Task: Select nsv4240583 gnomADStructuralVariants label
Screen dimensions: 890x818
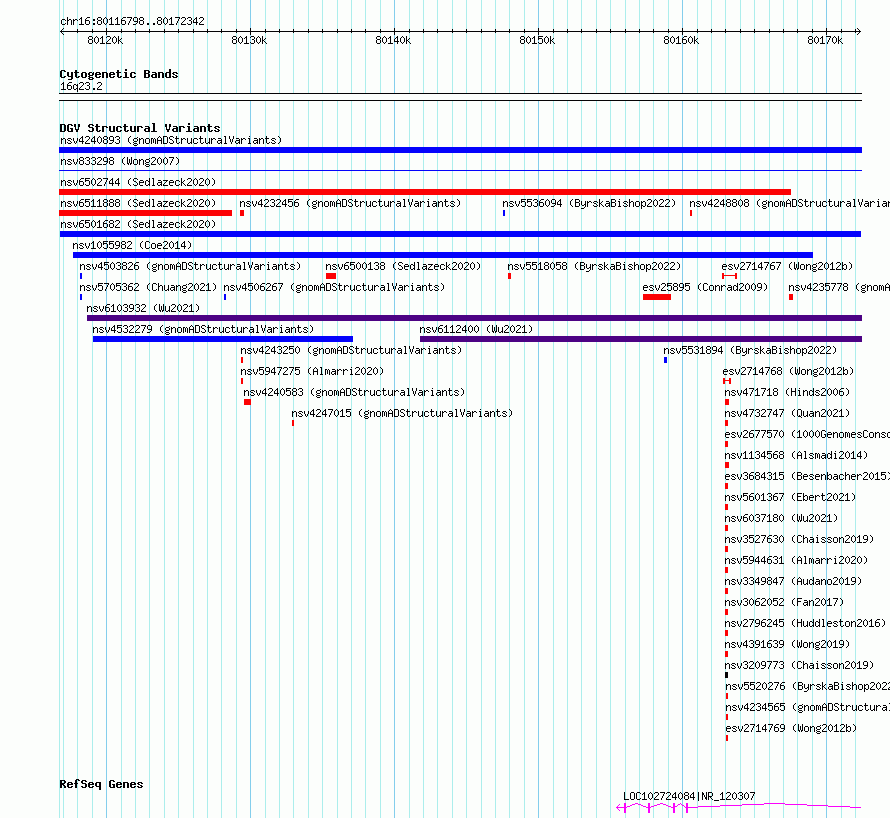Action: (x=354, y=392)
